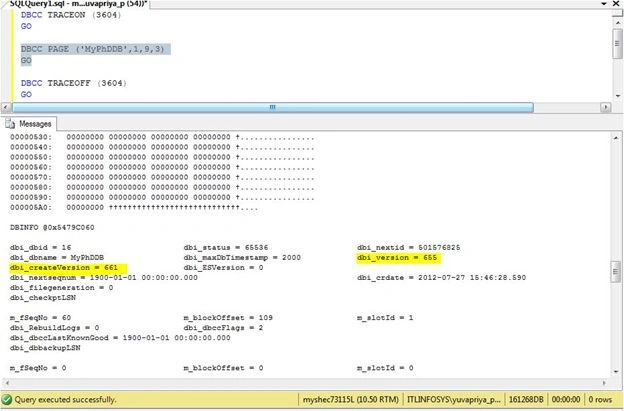The image size is (624, 411).
Task: Click the hex dump row 00000530
Action: pos(162,137)
